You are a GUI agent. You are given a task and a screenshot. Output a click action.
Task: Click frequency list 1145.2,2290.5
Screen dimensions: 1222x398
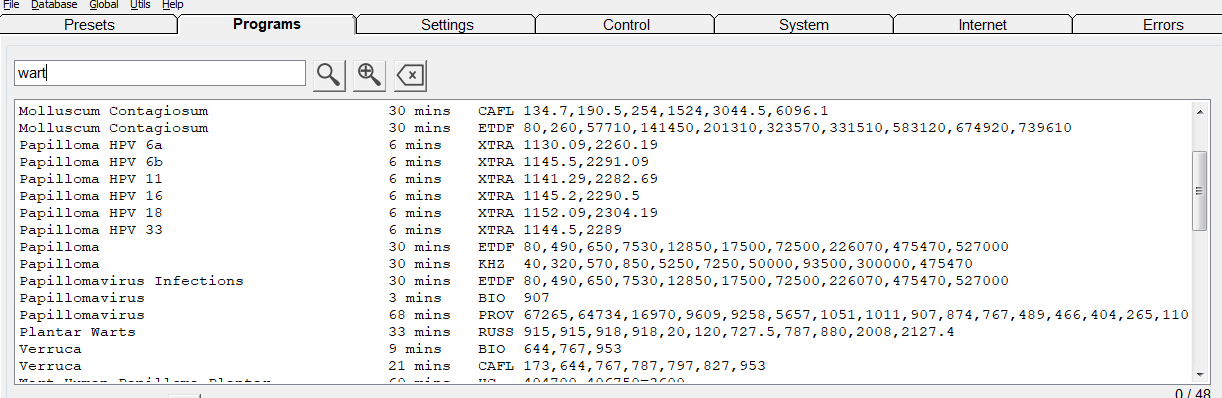582,196
